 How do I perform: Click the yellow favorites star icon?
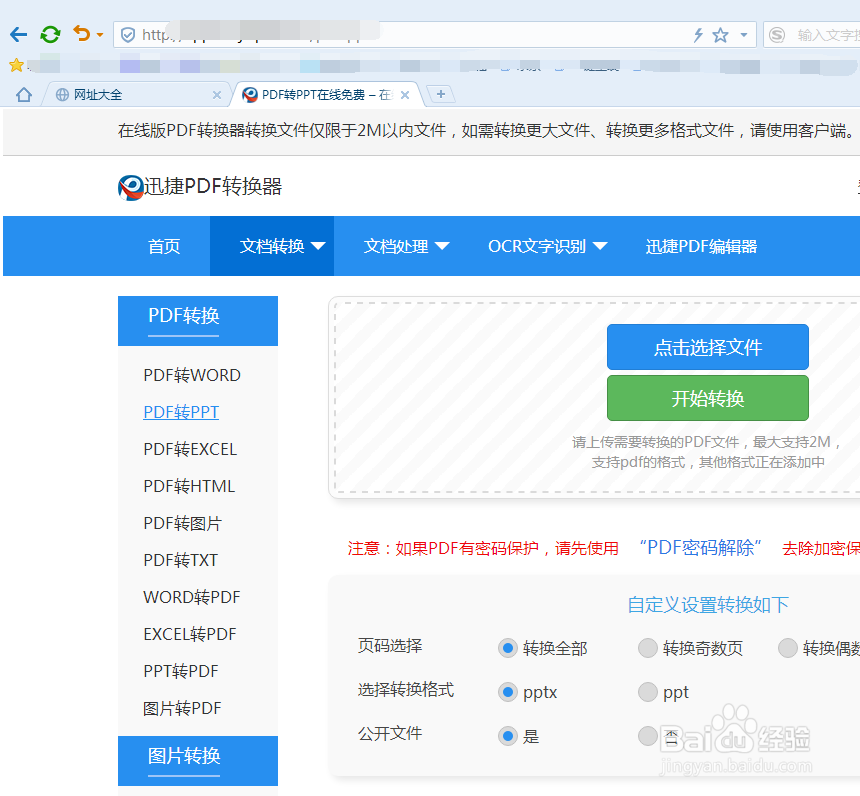click(16, 63)
